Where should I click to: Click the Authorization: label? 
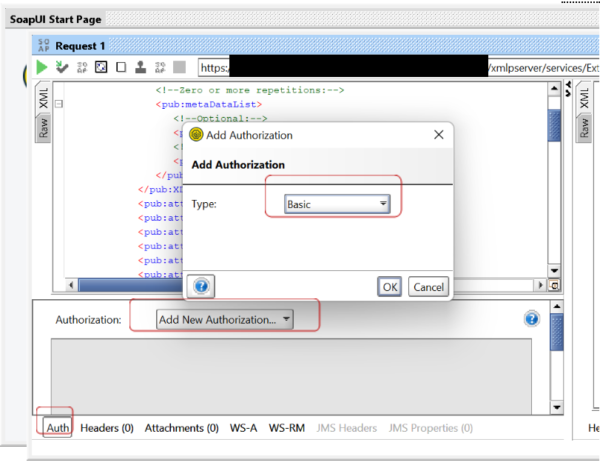click(88, 320)
